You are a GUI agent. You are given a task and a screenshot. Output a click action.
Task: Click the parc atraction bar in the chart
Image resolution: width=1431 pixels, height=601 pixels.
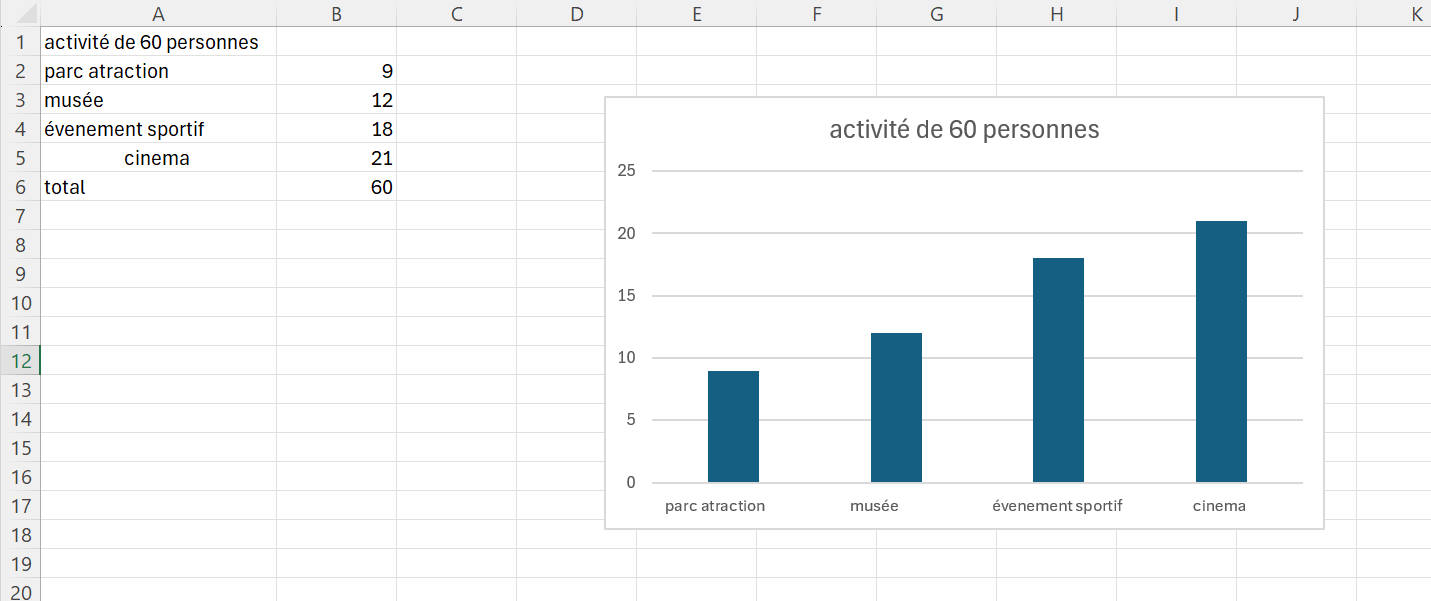pyautogui.click(x=733, y=426)
